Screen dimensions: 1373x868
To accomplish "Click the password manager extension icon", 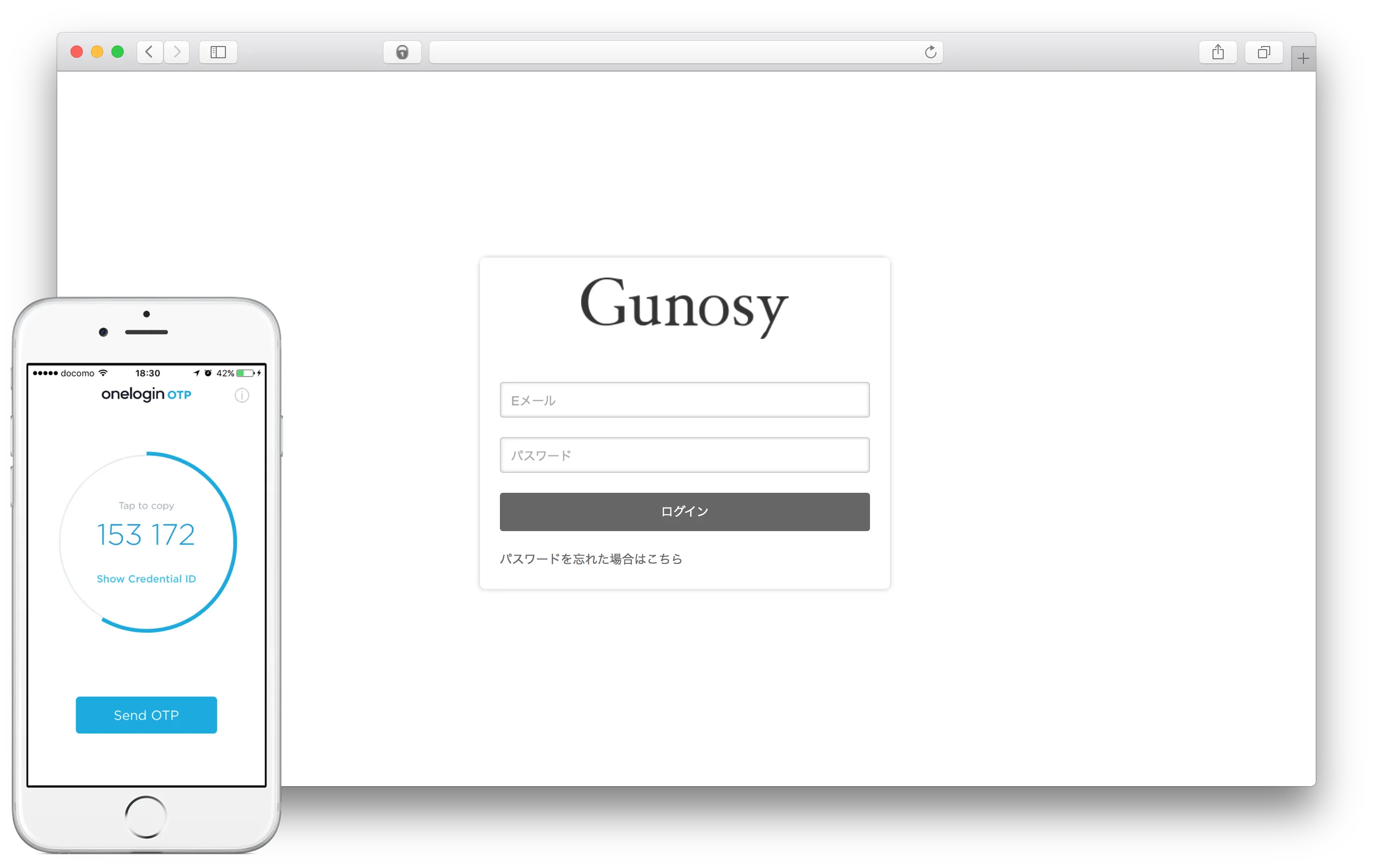I will click(x=402, y=52).
